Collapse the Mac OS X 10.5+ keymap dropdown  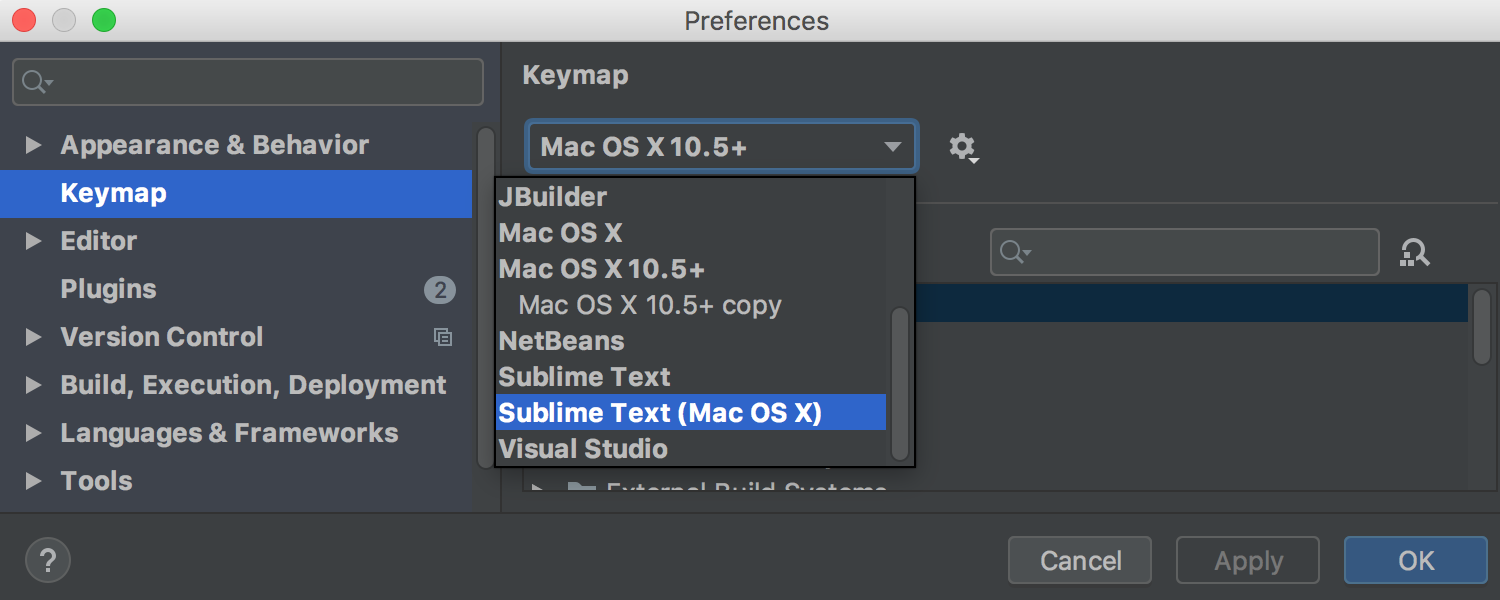(x=721, y=148)
